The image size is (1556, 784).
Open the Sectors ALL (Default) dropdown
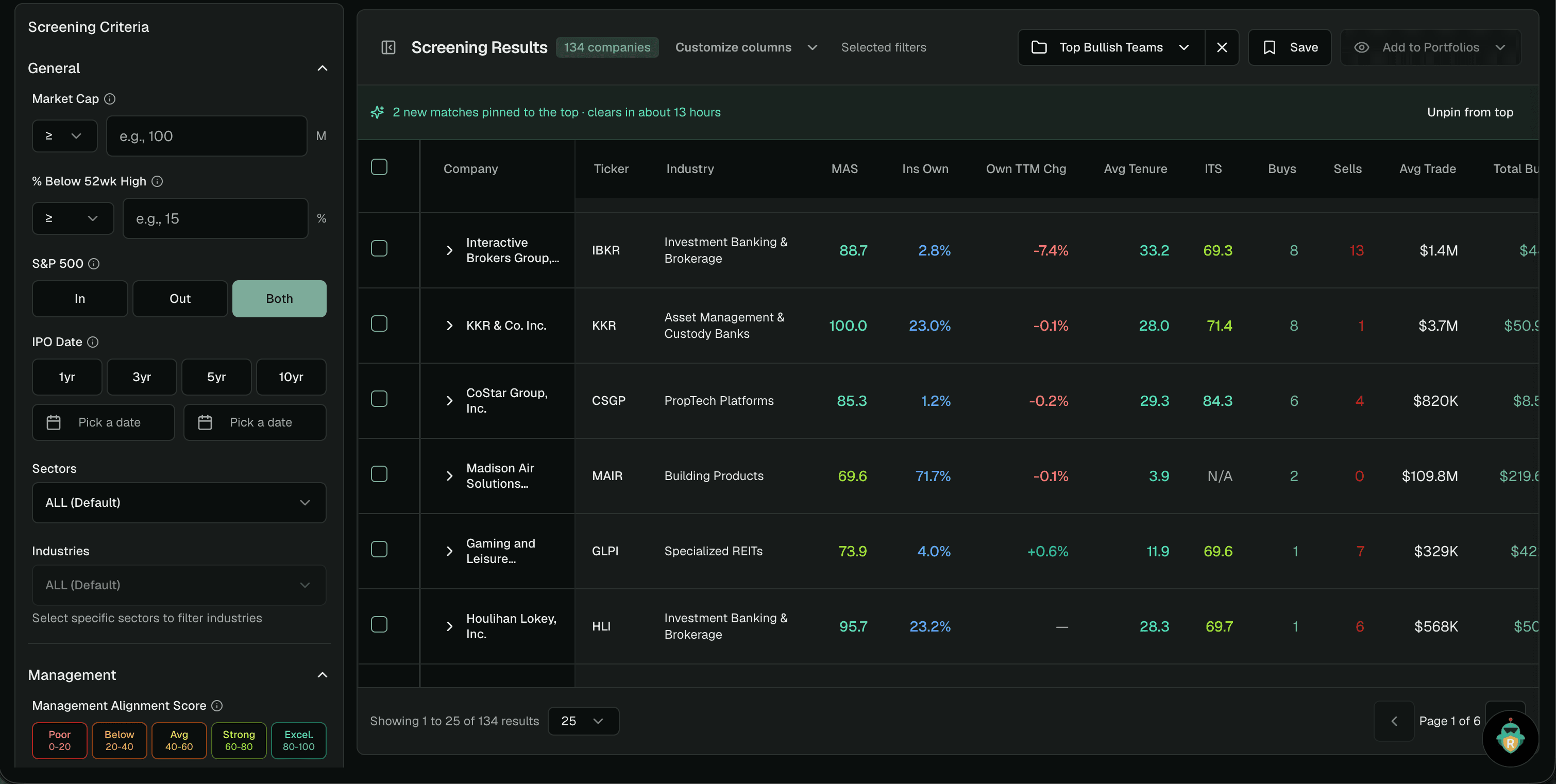[x=179, y=503]
